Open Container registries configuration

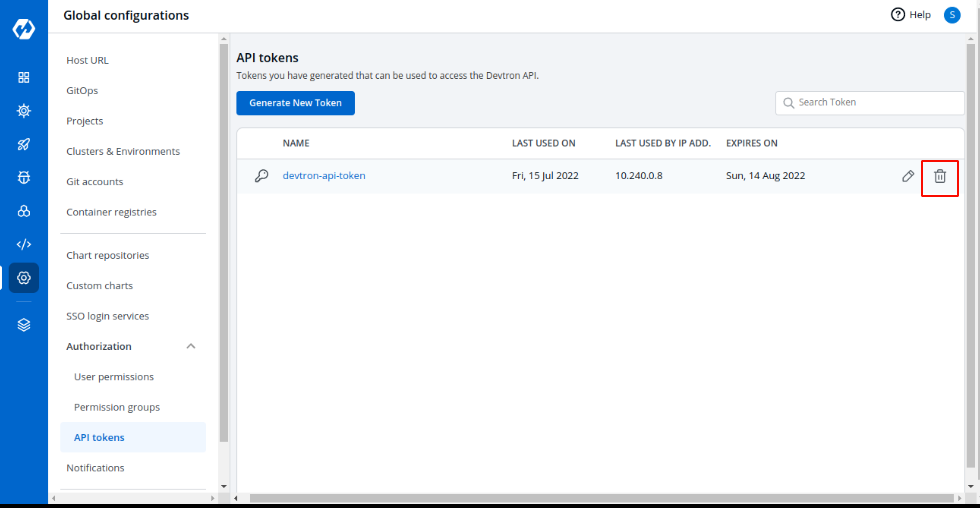pyautogui.click(x=111, y=212)
